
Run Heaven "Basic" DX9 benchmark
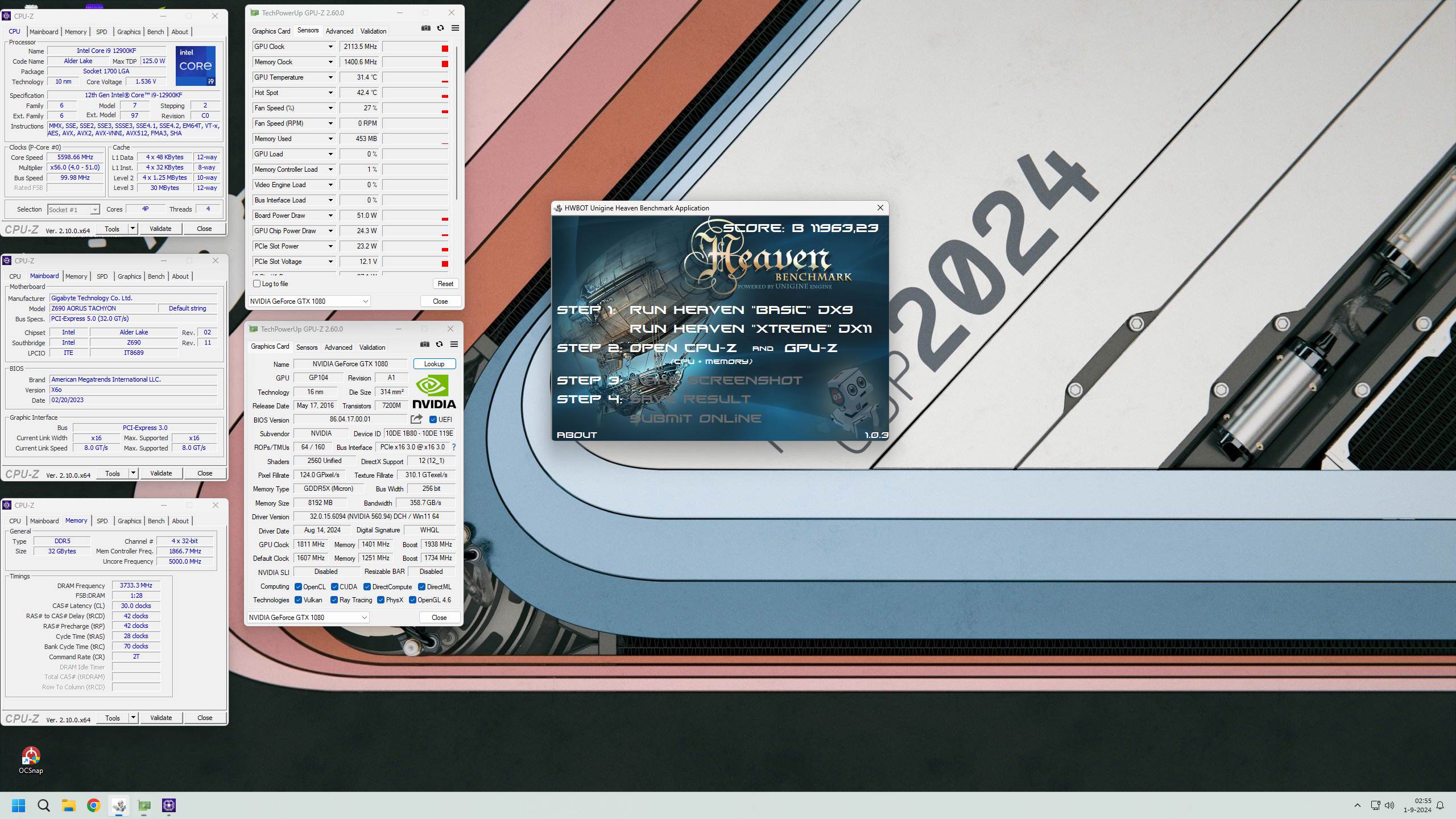(741, 310)
